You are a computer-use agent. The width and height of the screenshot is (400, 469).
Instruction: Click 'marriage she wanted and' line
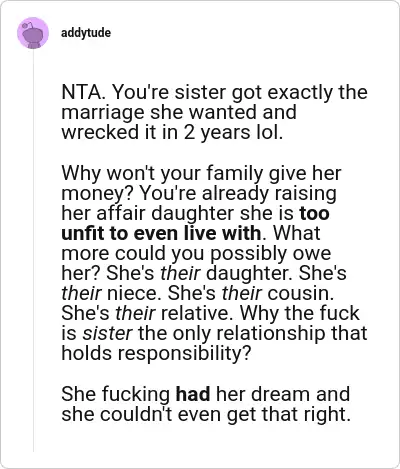pos(179,112)
